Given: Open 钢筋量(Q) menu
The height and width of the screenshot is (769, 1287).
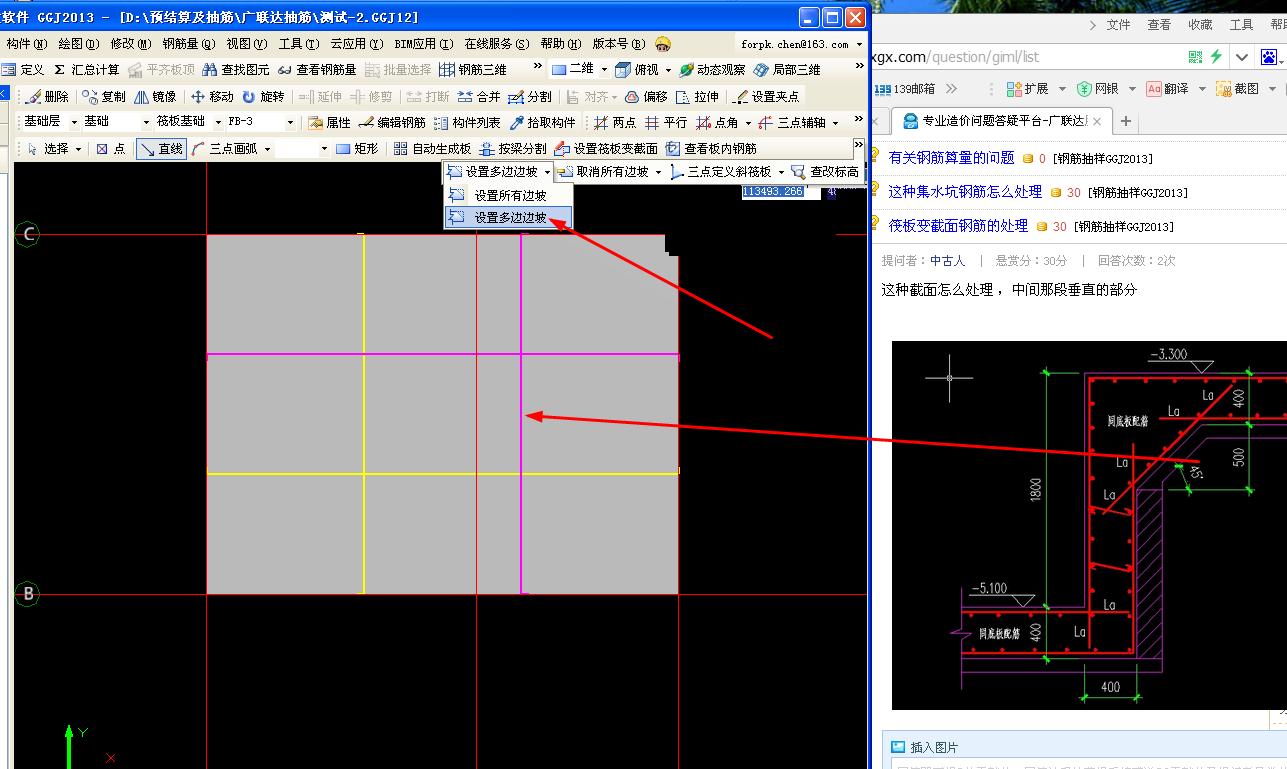Looking at the screenshot, I should (188, 44).
